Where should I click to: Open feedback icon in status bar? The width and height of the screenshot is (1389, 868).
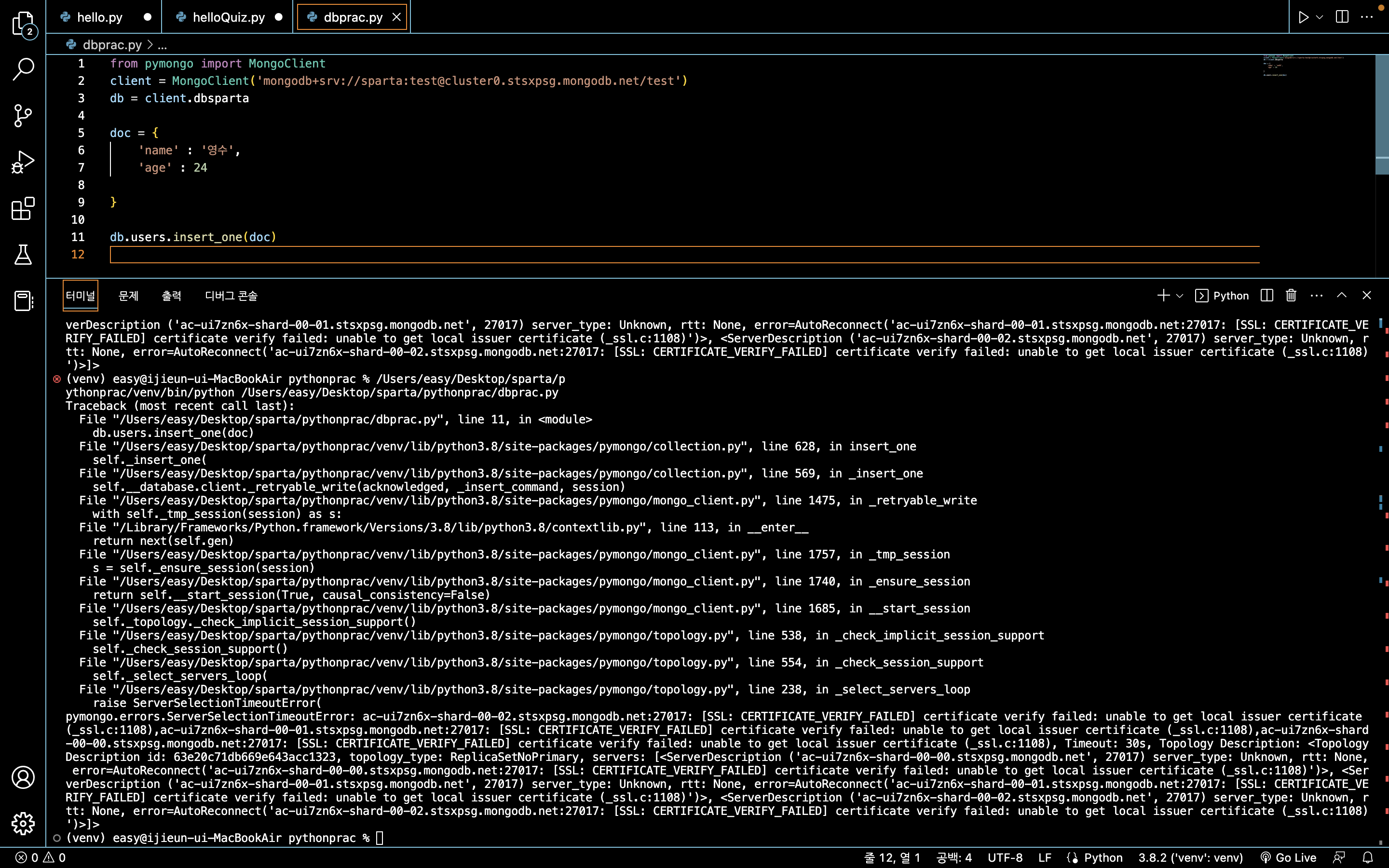click(x=1339, y=858)
